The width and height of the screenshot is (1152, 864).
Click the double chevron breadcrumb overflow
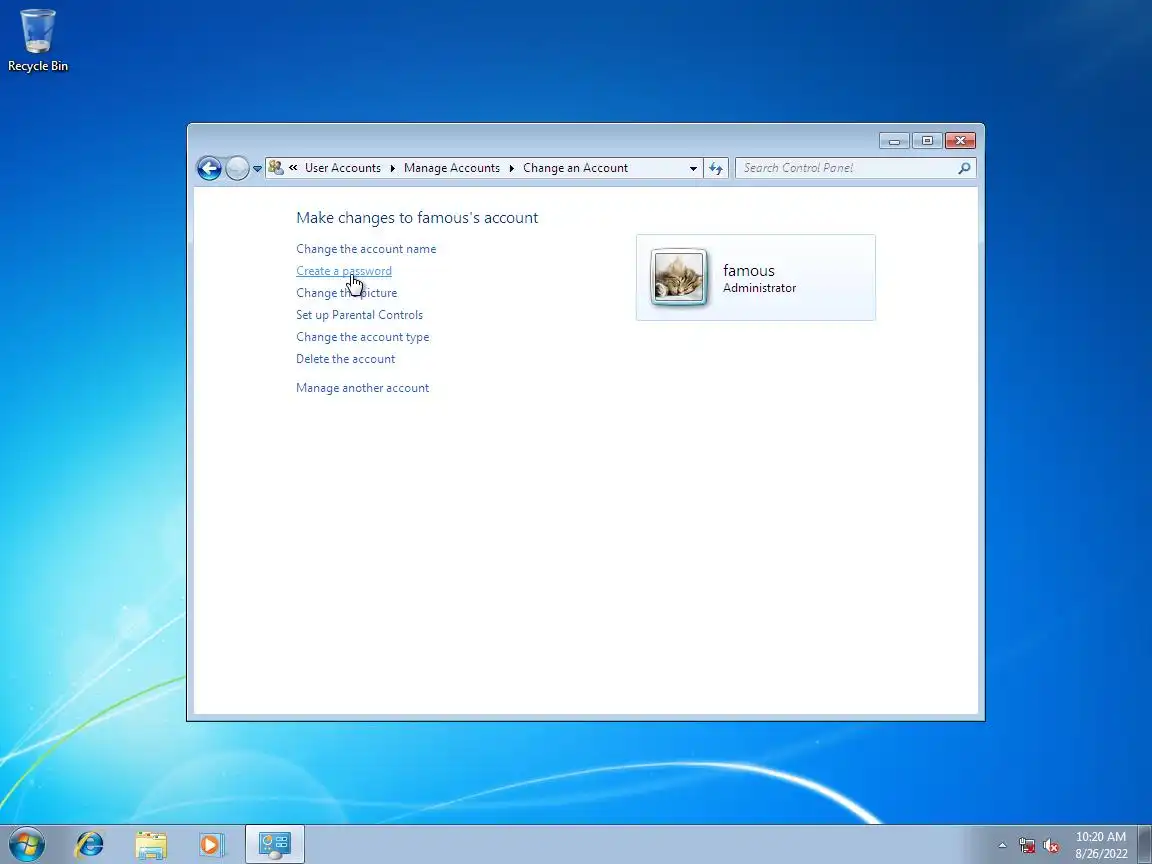pyautogui.click(x=293, y=168)
